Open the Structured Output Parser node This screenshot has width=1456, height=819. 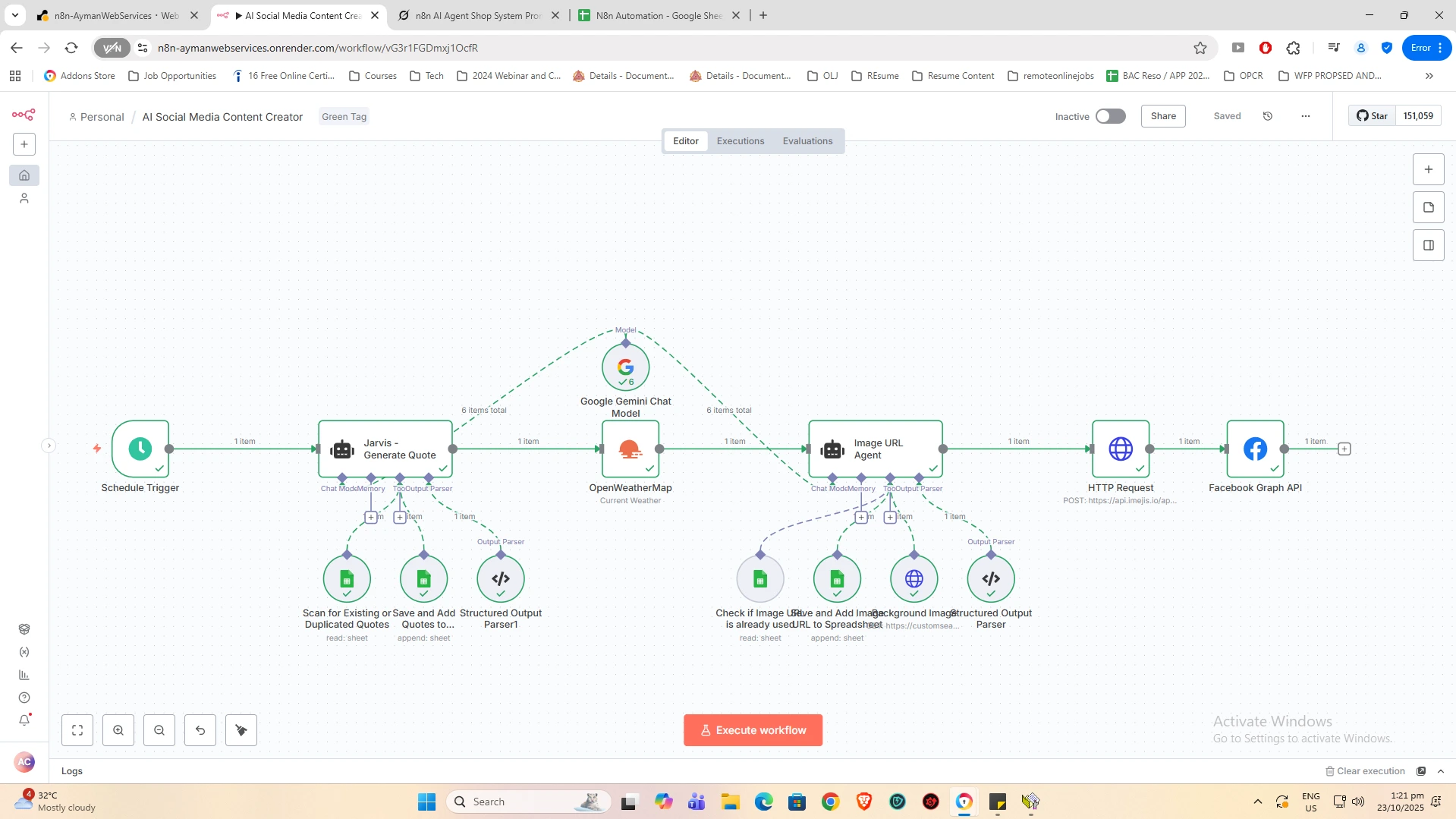[x=991, y=578]
